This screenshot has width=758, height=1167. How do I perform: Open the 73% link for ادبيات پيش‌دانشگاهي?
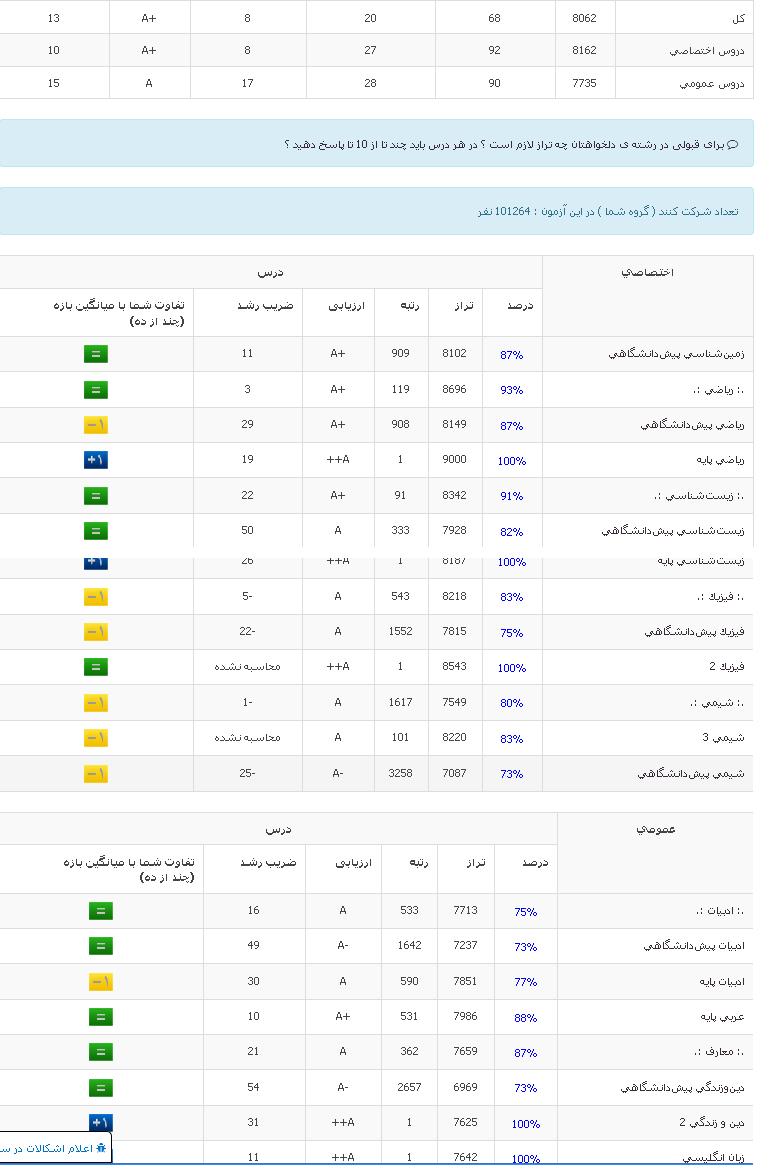tap(526, 947)
